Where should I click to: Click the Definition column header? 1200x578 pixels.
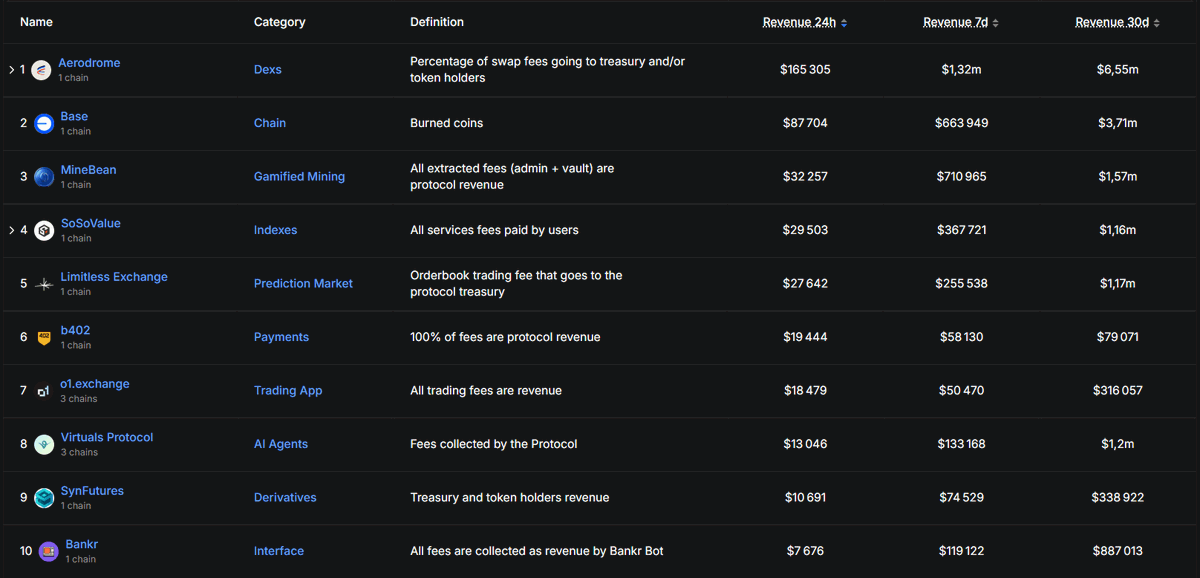coord(437,22)
